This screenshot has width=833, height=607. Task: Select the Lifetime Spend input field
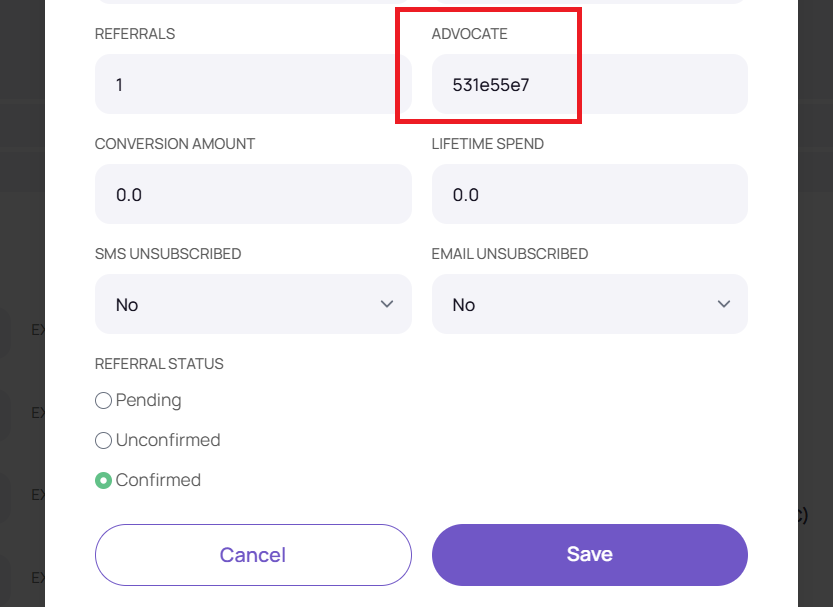coord(589,194)
